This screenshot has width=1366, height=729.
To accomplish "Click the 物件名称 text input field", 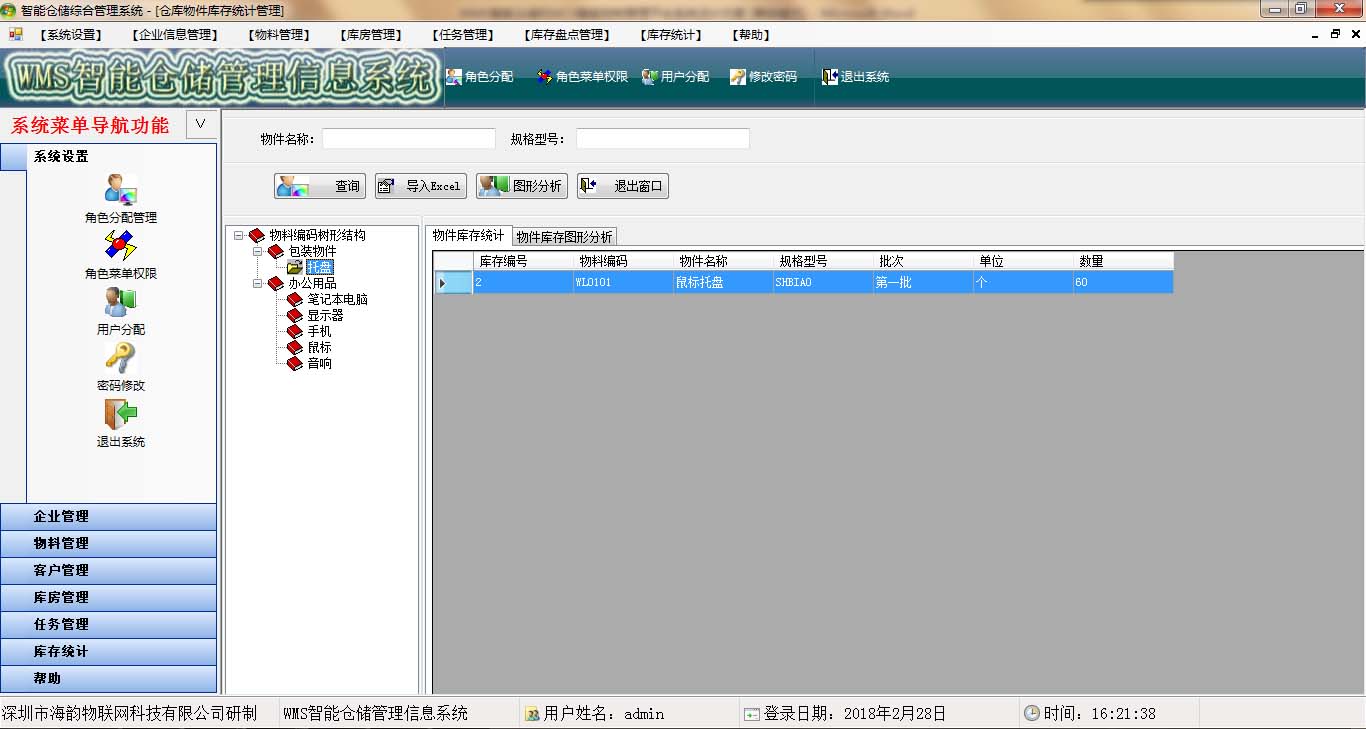I will [408, 139].
